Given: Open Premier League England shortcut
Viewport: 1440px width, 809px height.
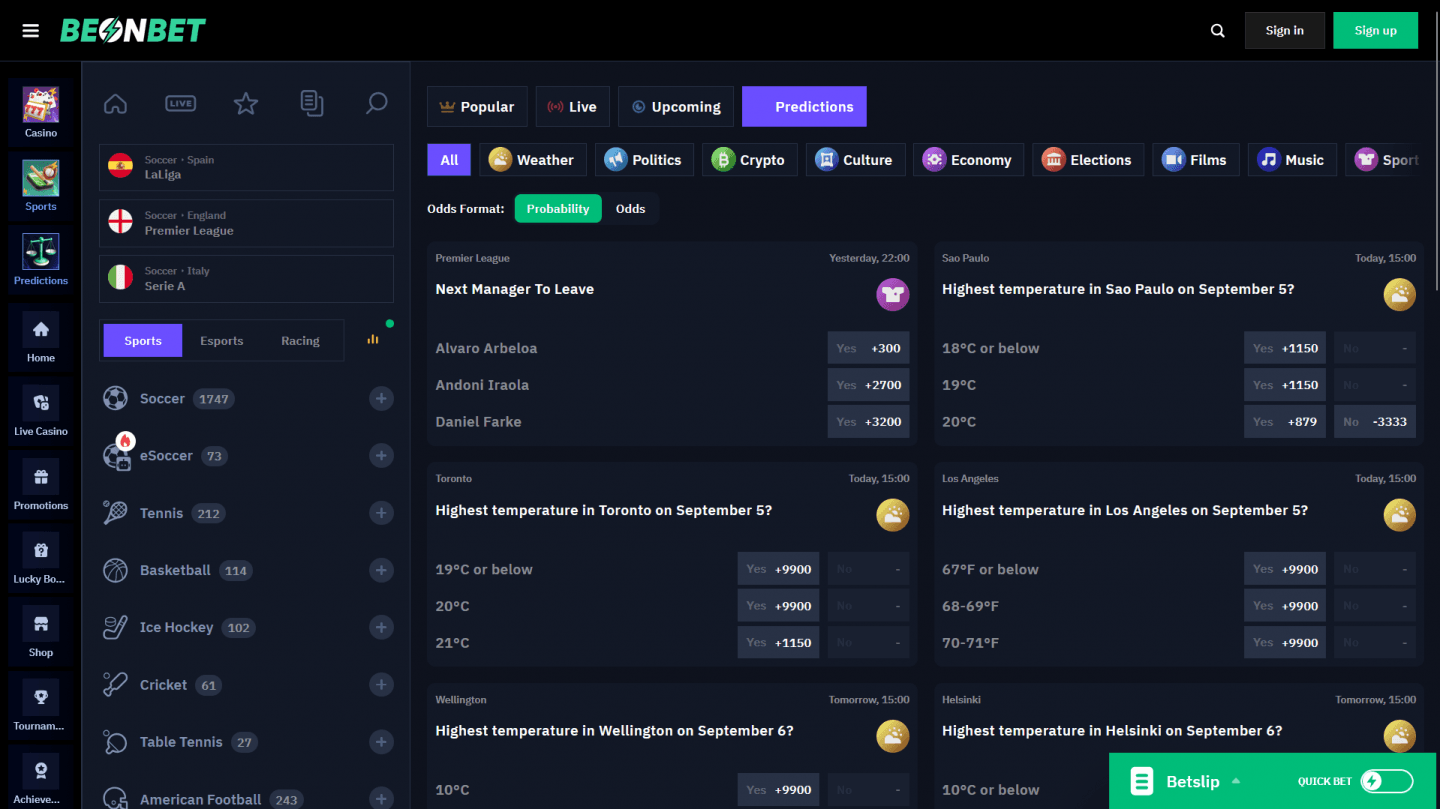Looking at the screenshot, I should pyautogui.click(x=246, y=223).
